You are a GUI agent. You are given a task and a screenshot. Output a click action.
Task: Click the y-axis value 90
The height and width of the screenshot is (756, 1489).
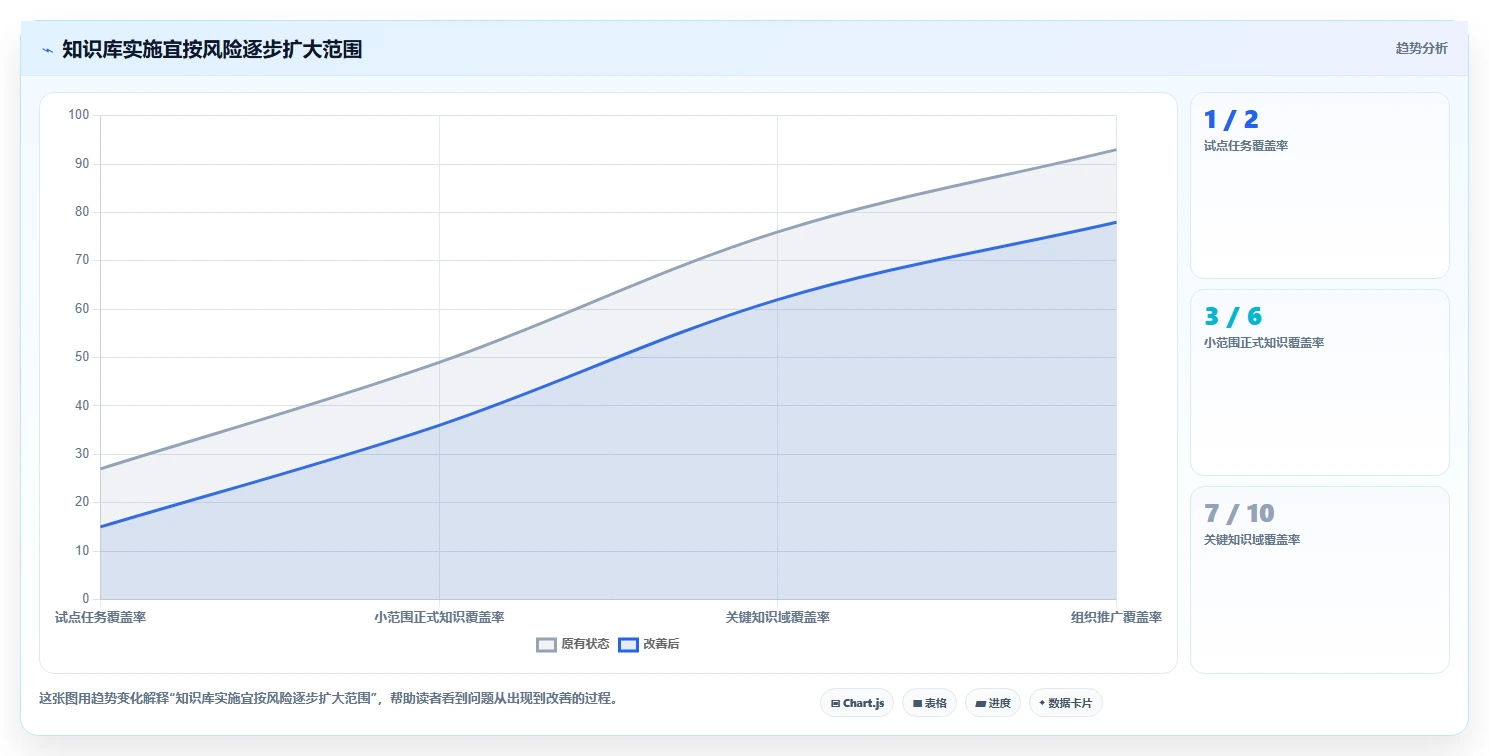click(x=82, y=164)
